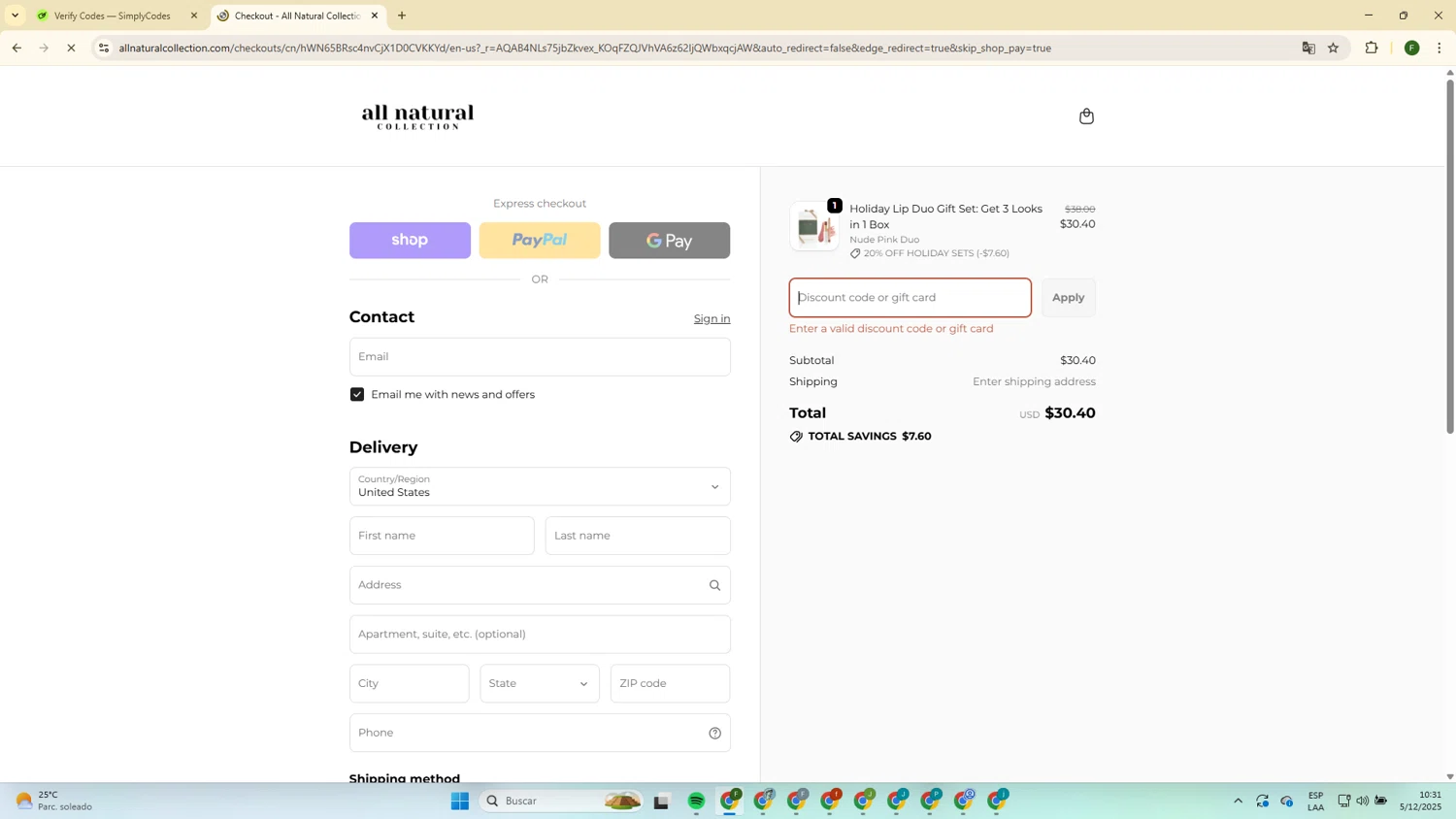Pay with the G Pay express button
Image resolution: width=1456 pixels, height=819 pixels.
[x=670, y=241]
